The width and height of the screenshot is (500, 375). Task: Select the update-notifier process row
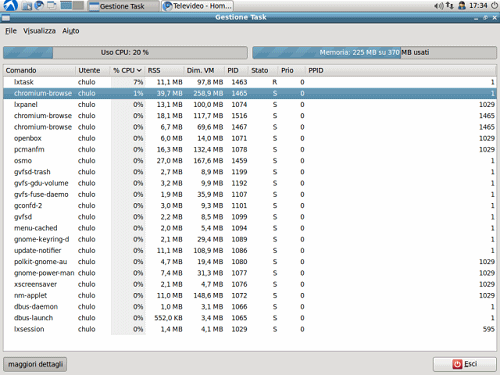click(x=250, y=251)
